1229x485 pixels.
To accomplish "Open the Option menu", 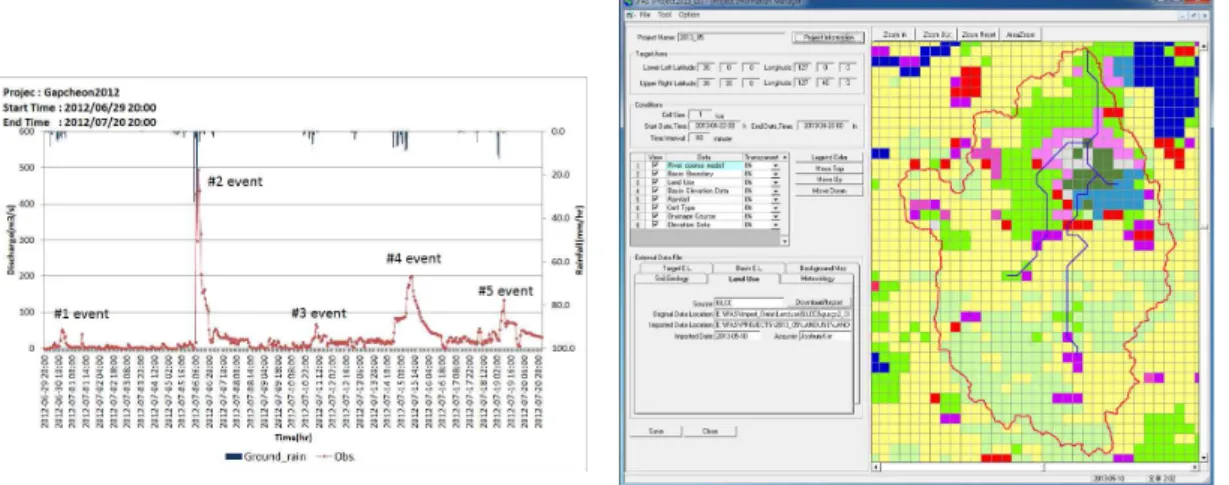I will click(x=688, y=15).
